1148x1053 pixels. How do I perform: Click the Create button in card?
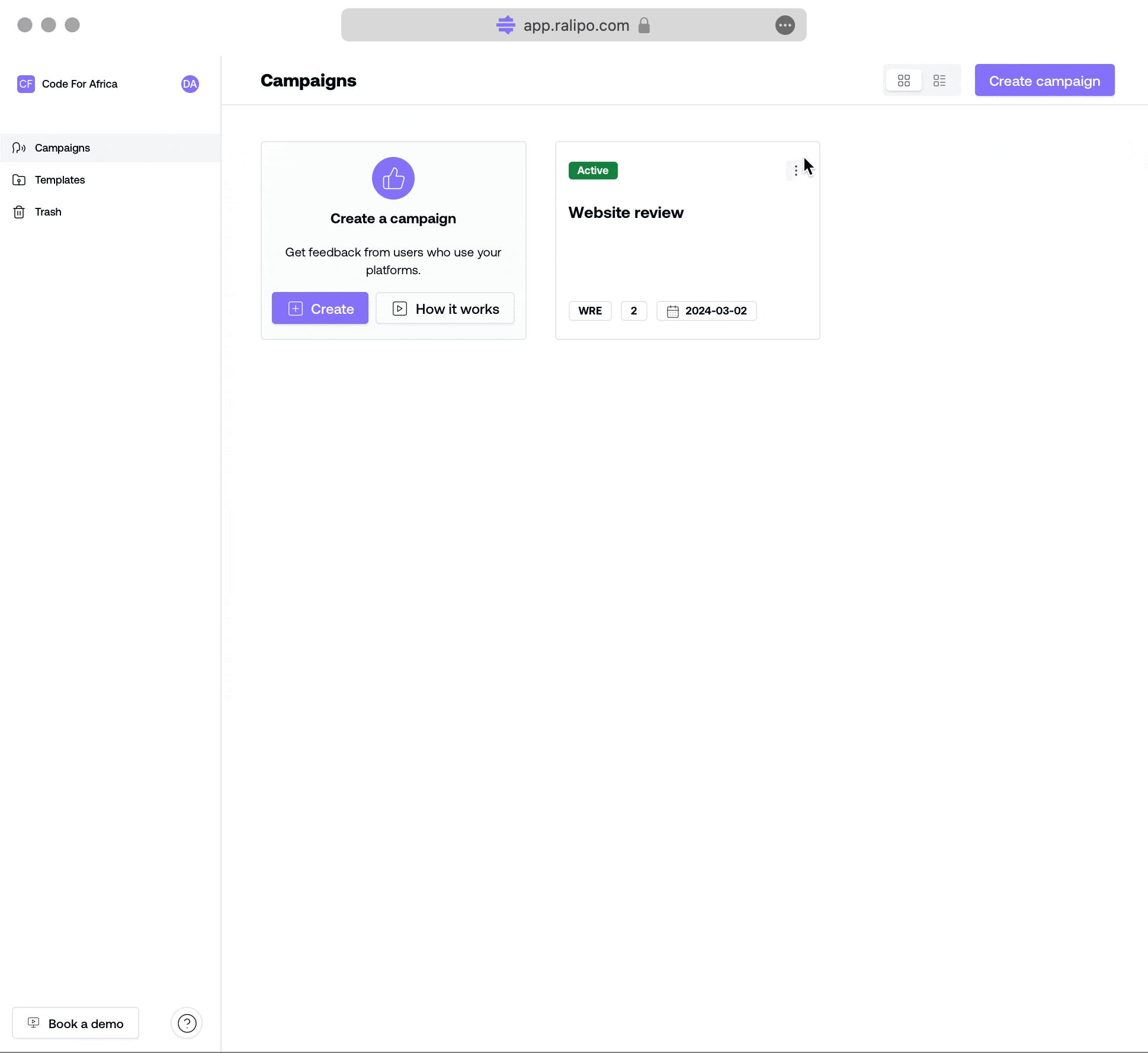click(320, 309)
